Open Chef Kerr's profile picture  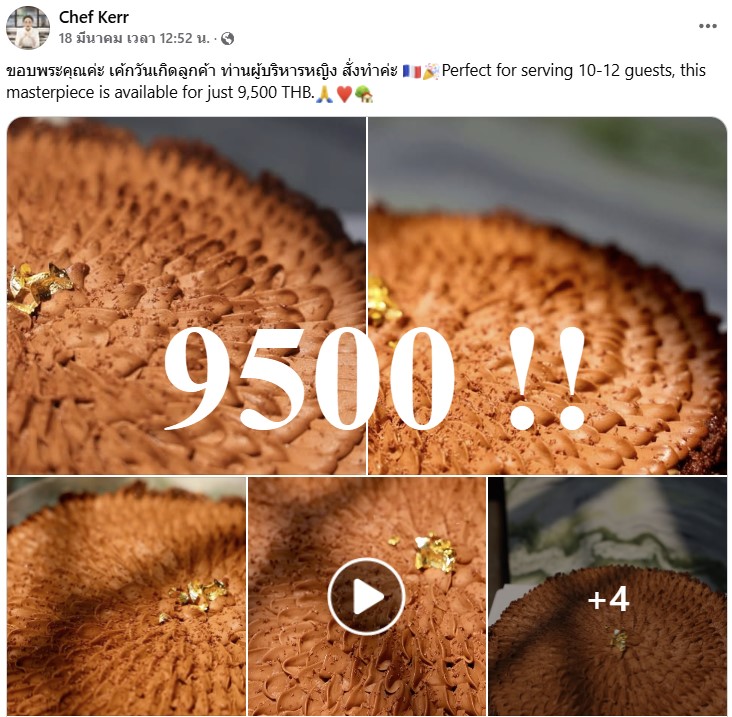coord(28,28)
